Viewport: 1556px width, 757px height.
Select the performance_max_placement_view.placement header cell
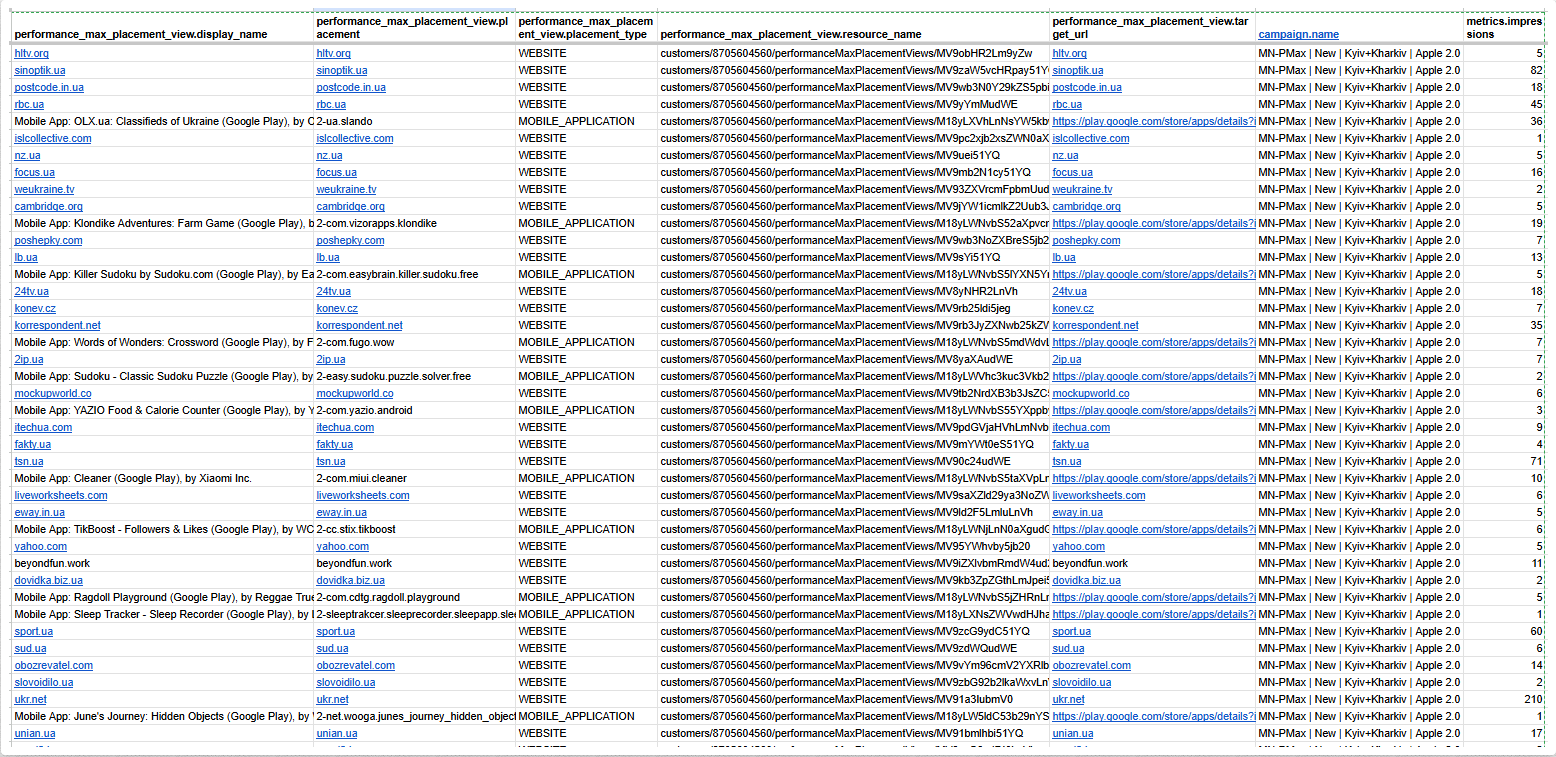[414, 27]
